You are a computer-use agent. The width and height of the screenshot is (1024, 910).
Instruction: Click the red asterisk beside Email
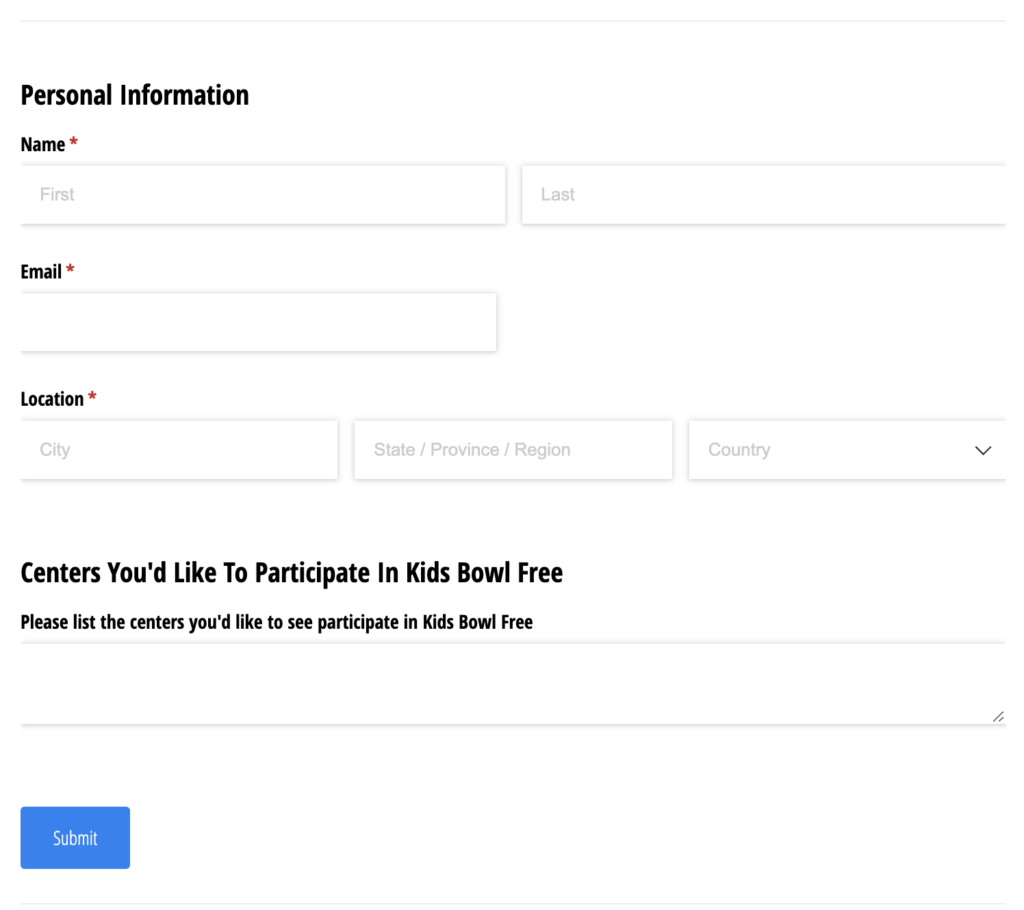point(71,271)
